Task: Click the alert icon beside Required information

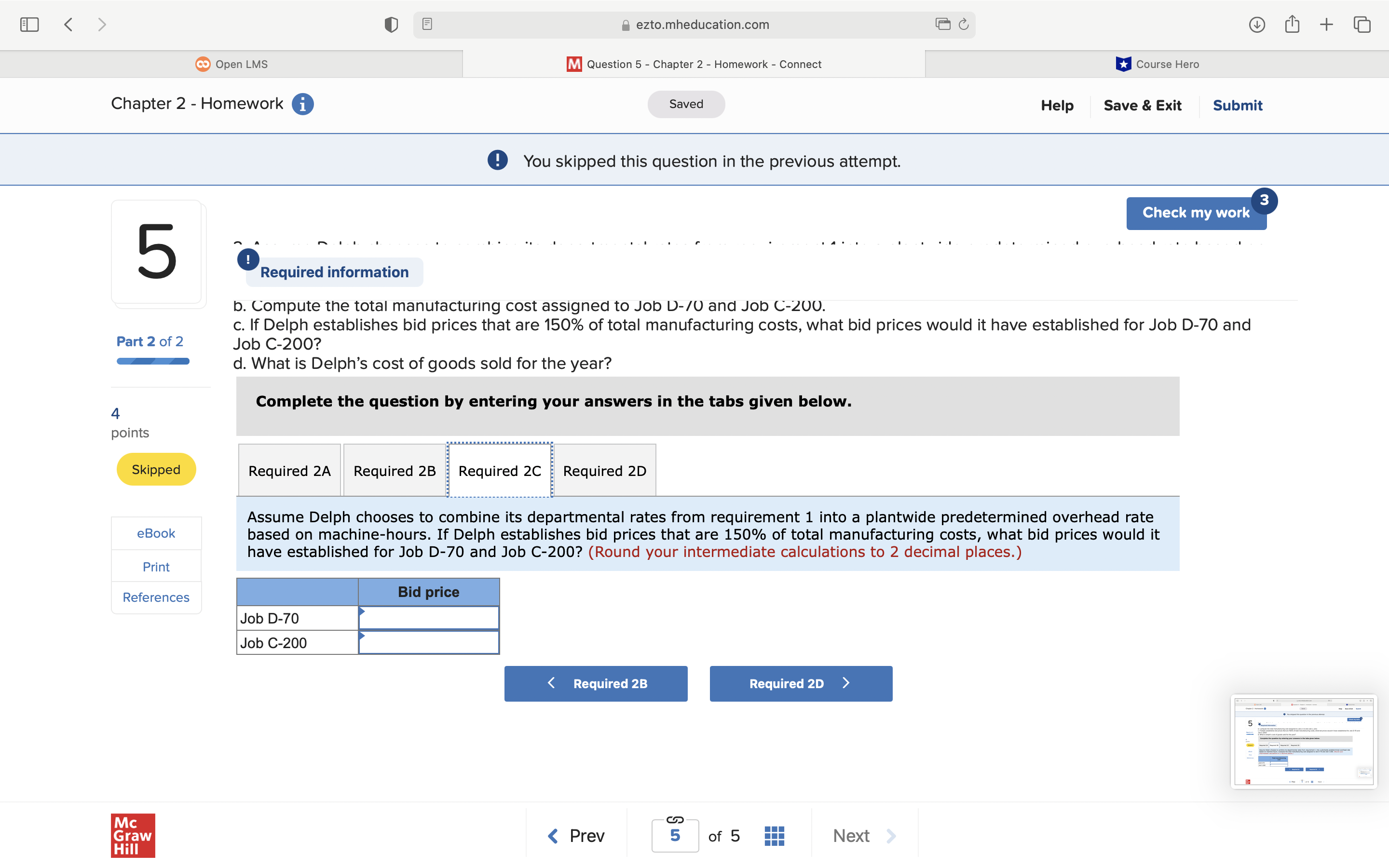Action: [x=248, y=259]
